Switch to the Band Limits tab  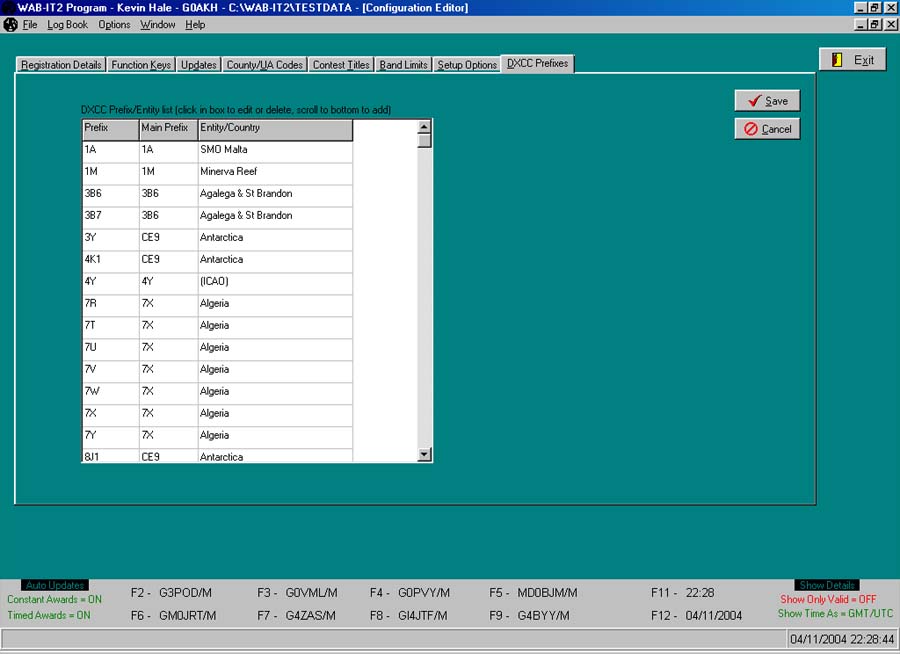tap(403, 63)
